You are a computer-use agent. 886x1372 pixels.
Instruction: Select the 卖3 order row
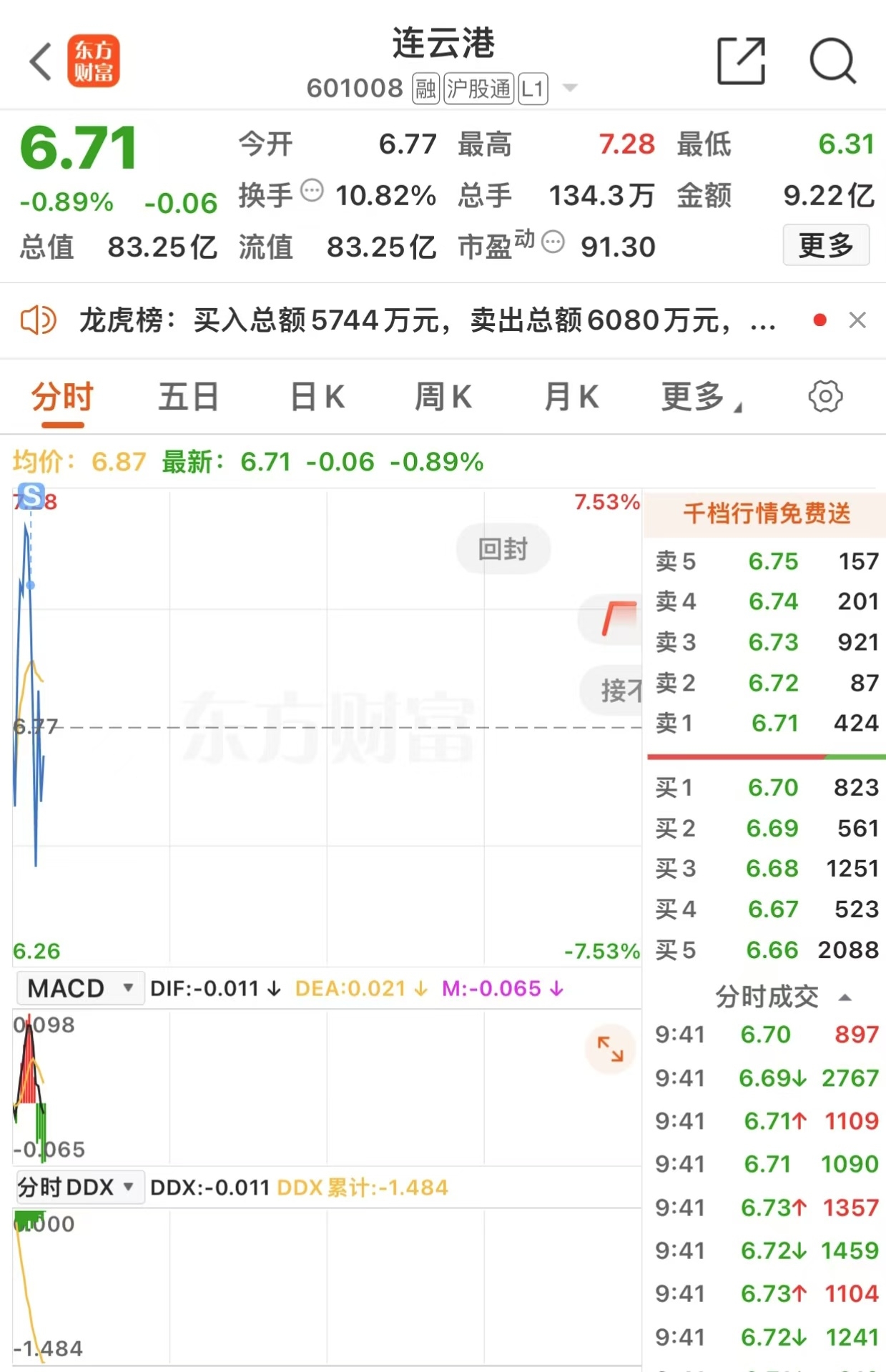[x=766, y=642]
